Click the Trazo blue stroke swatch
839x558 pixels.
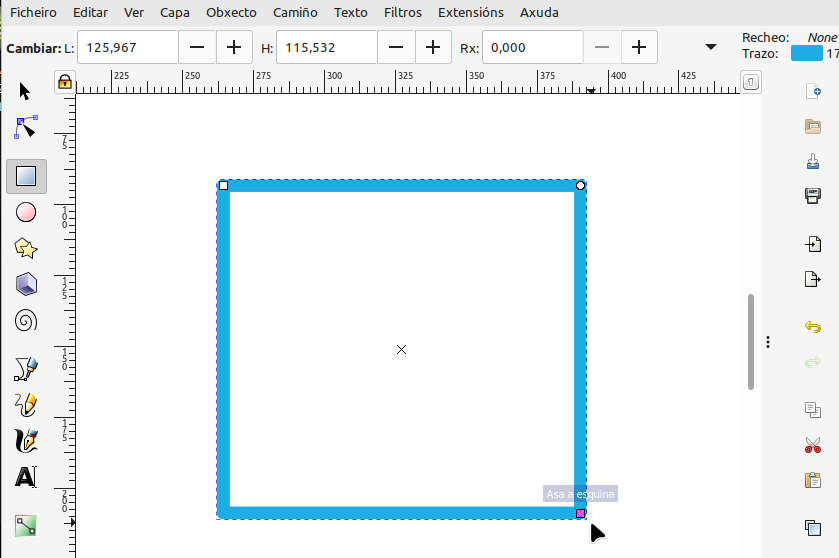coord(806,53)
